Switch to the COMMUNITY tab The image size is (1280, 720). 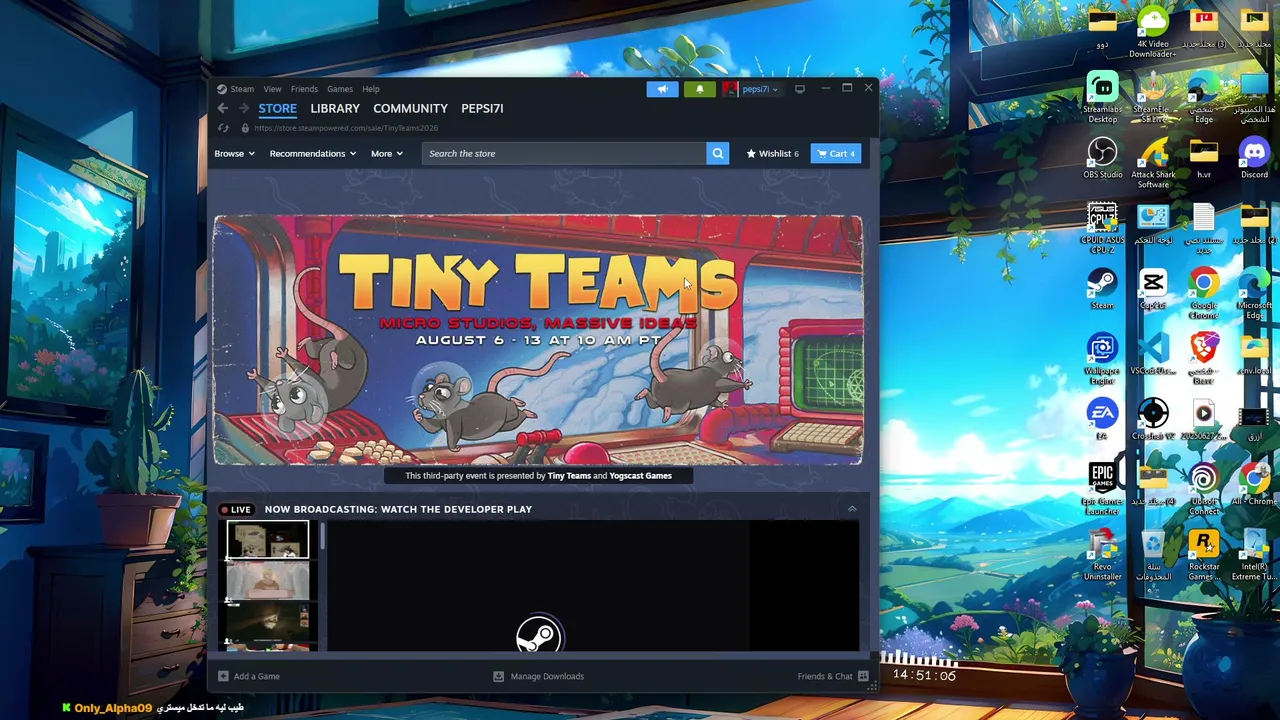[x=410, y=108]
